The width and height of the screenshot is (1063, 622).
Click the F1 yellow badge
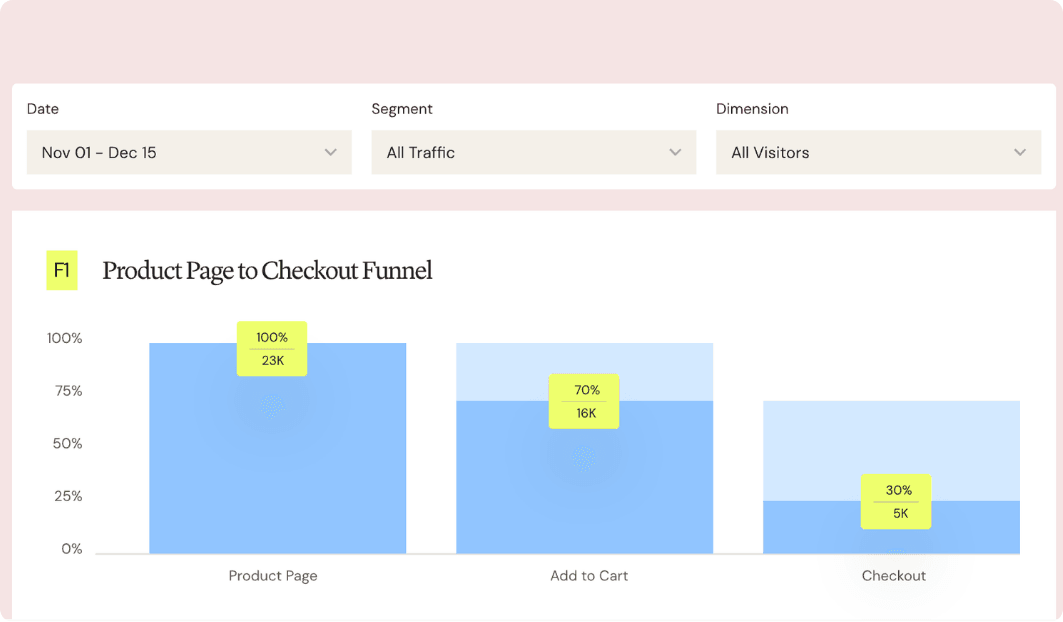point(62,271)
